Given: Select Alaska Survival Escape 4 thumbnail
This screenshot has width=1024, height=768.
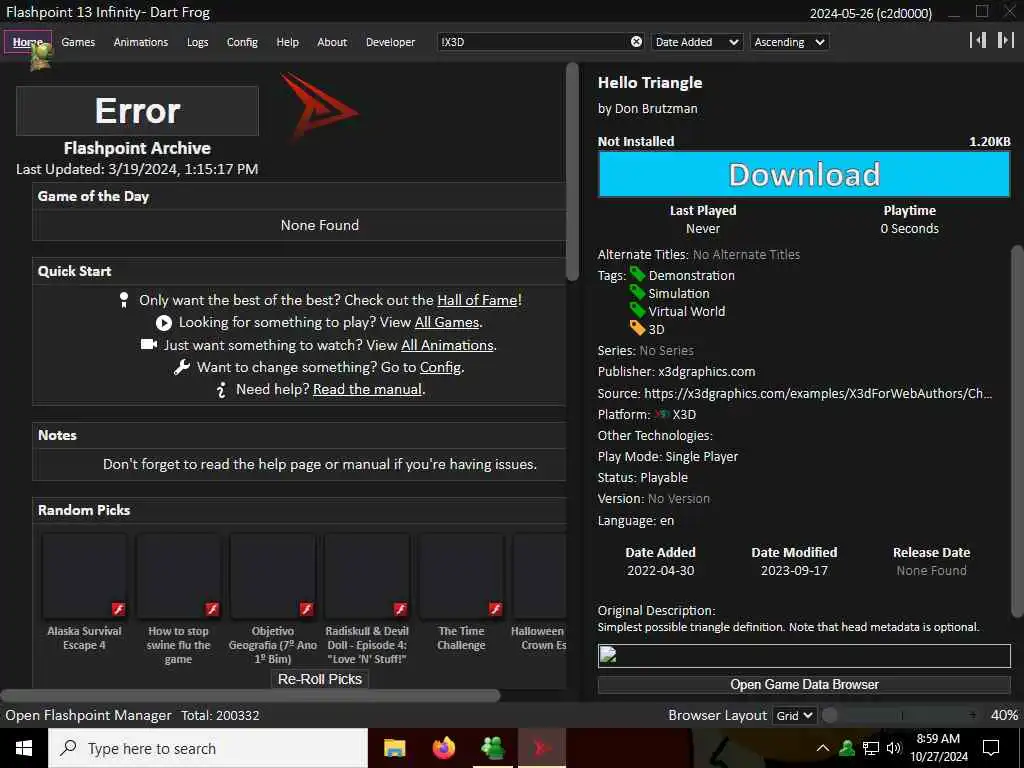Looking at the screenshot, I should point(84,576).
